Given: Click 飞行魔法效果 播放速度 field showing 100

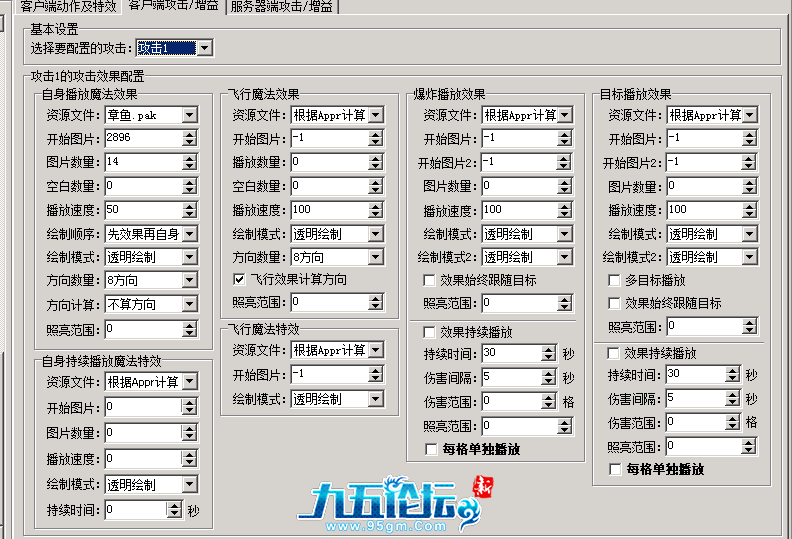Looking at the screenshot, I should (329, 210).
